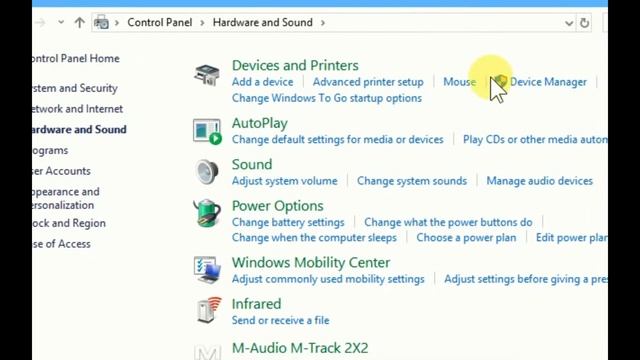The height and width of the screenshot is (360, 640).
Task: Go up one folder level arrow
Action: point(80,22)
